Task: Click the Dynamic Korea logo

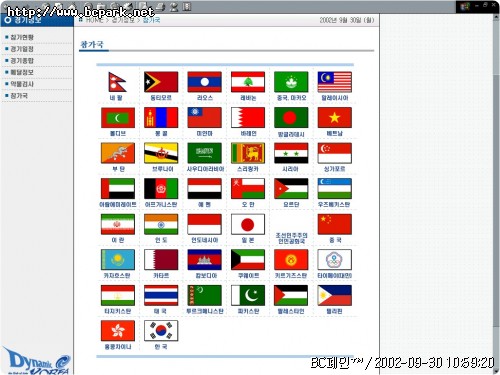Action: pos(37,361)
